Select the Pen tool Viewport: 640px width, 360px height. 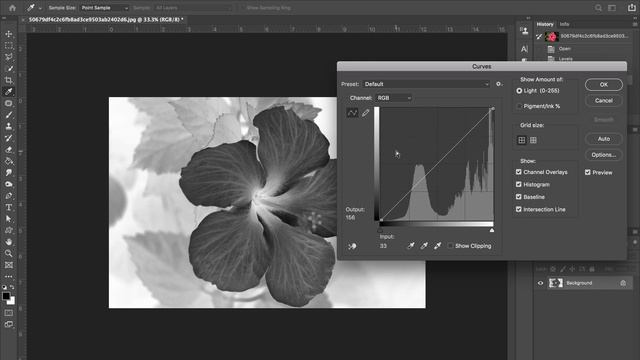coord(9,196)
